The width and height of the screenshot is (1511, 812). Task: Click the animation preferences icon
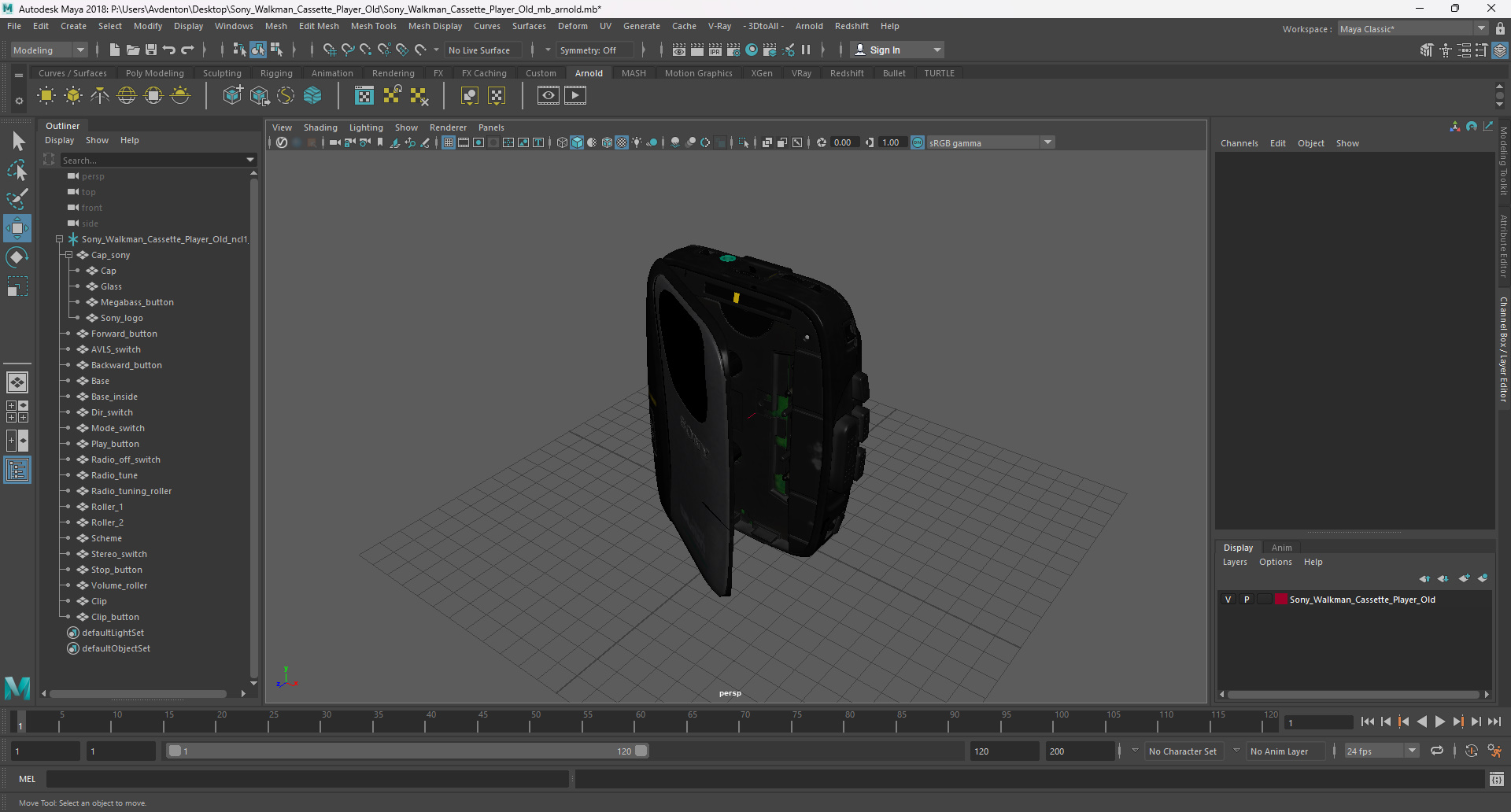1494,751
